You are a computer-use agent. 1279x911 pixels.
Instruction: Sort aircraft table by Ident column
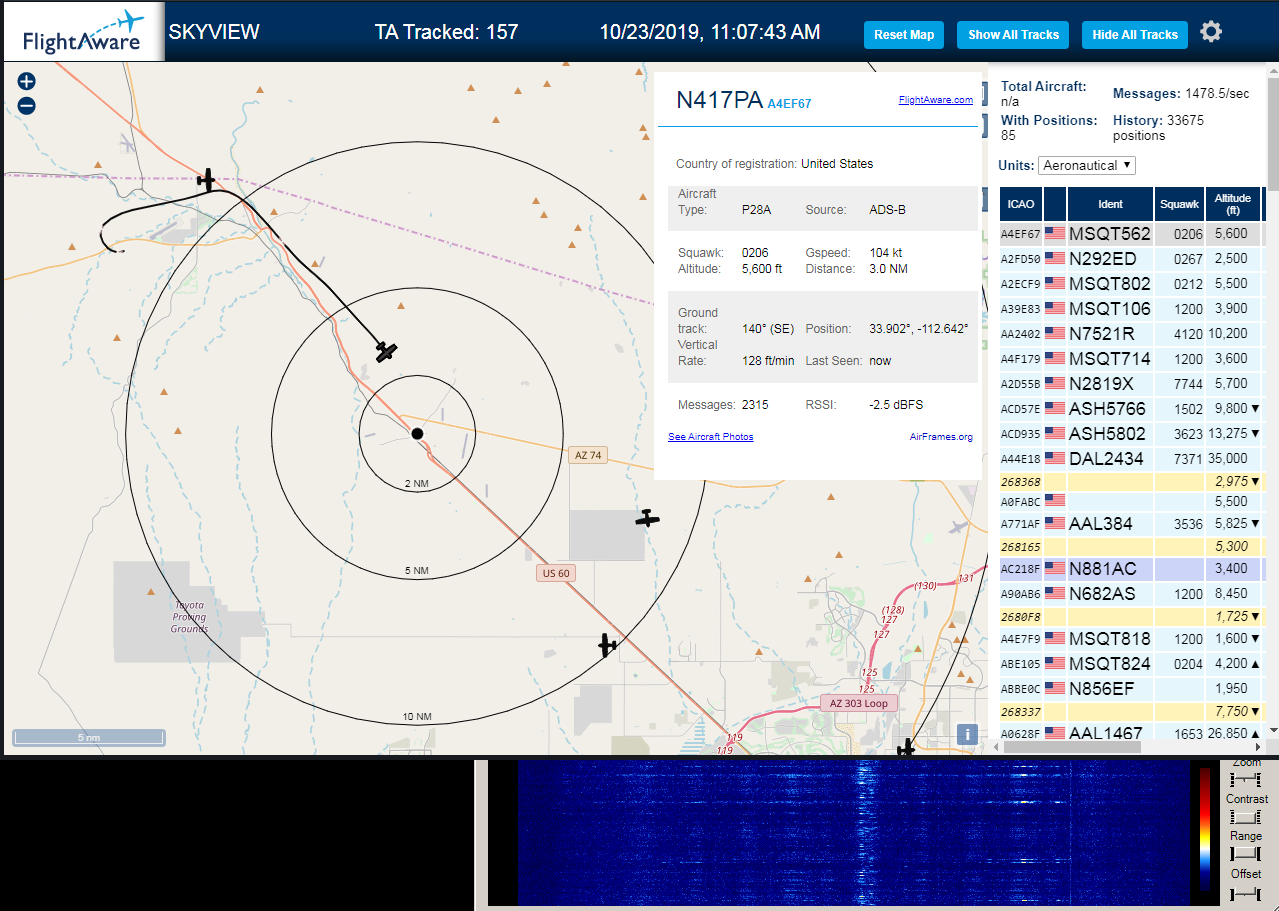1110,204
